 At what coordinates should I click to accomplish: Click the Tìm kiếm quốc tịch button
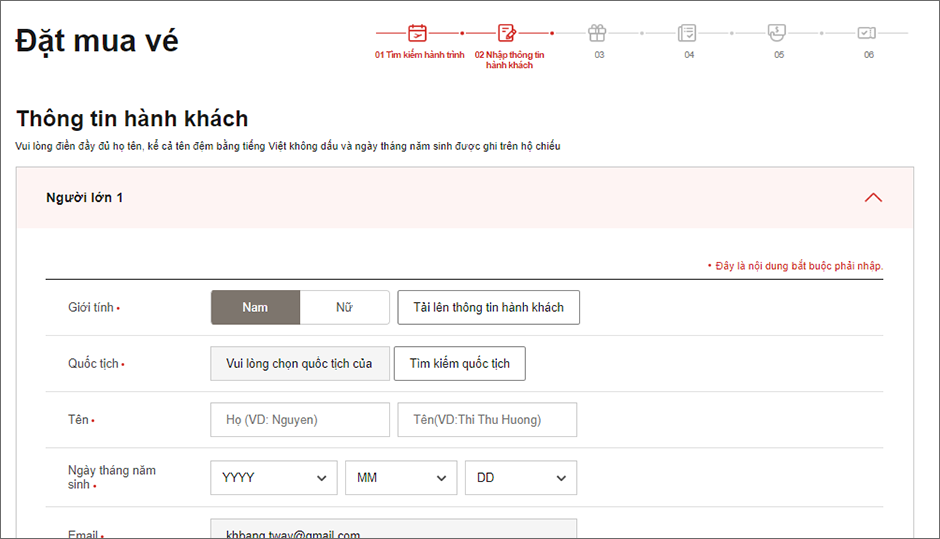pyautogui.click(x=459, y=364)
